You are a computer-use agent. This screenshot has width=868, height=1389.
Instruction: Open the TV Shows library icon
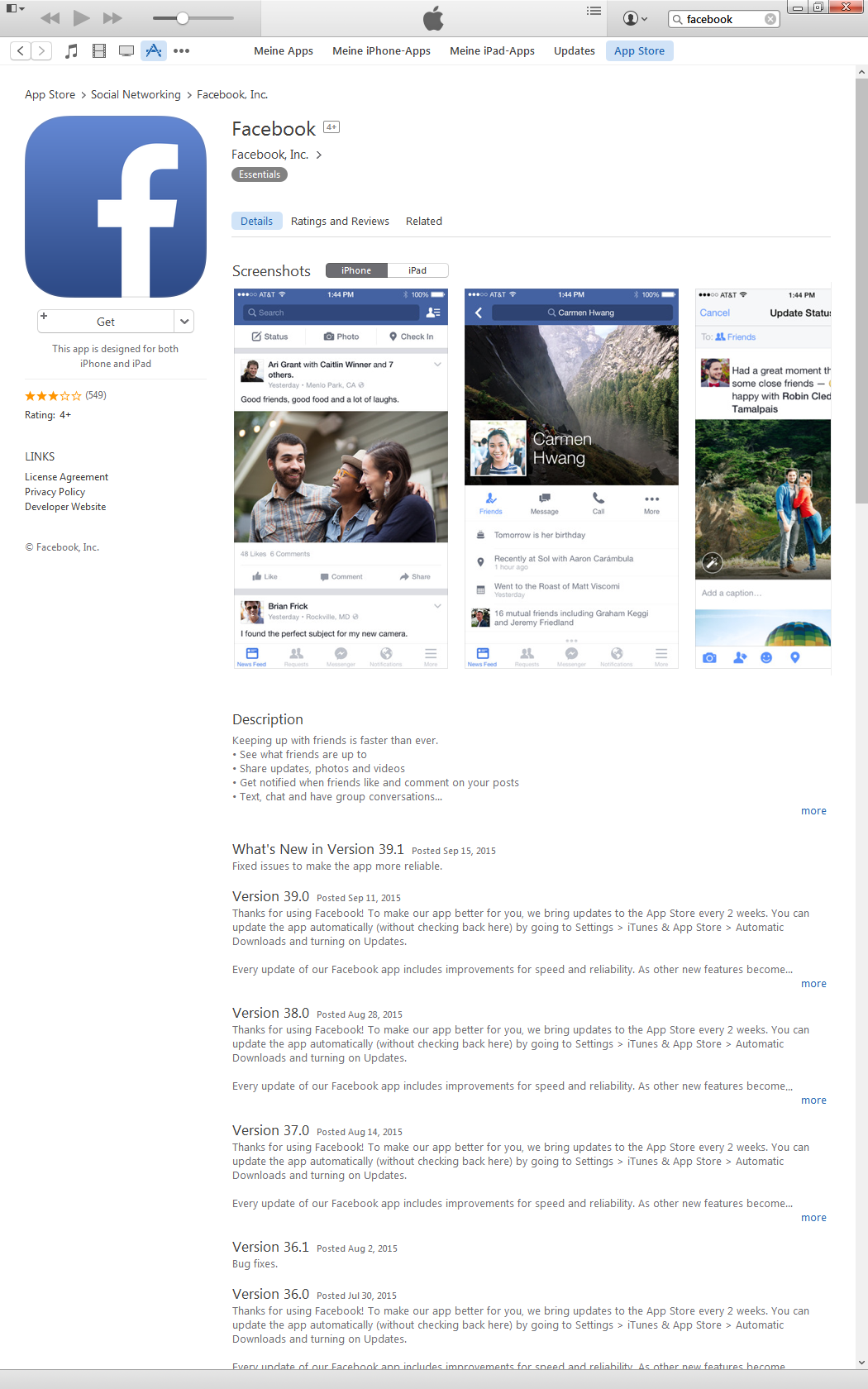[x=126, y=51]
